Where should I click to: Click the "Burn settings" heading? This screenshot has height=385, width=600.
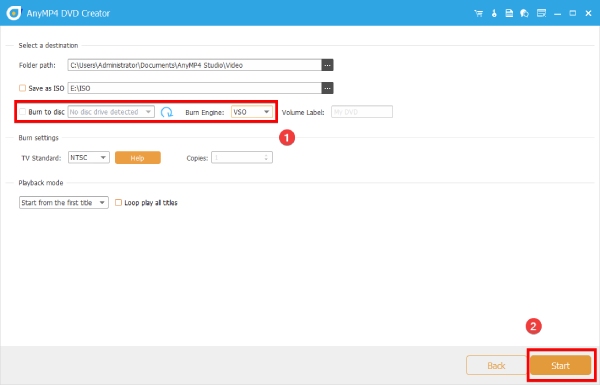[x=39, y=138]
